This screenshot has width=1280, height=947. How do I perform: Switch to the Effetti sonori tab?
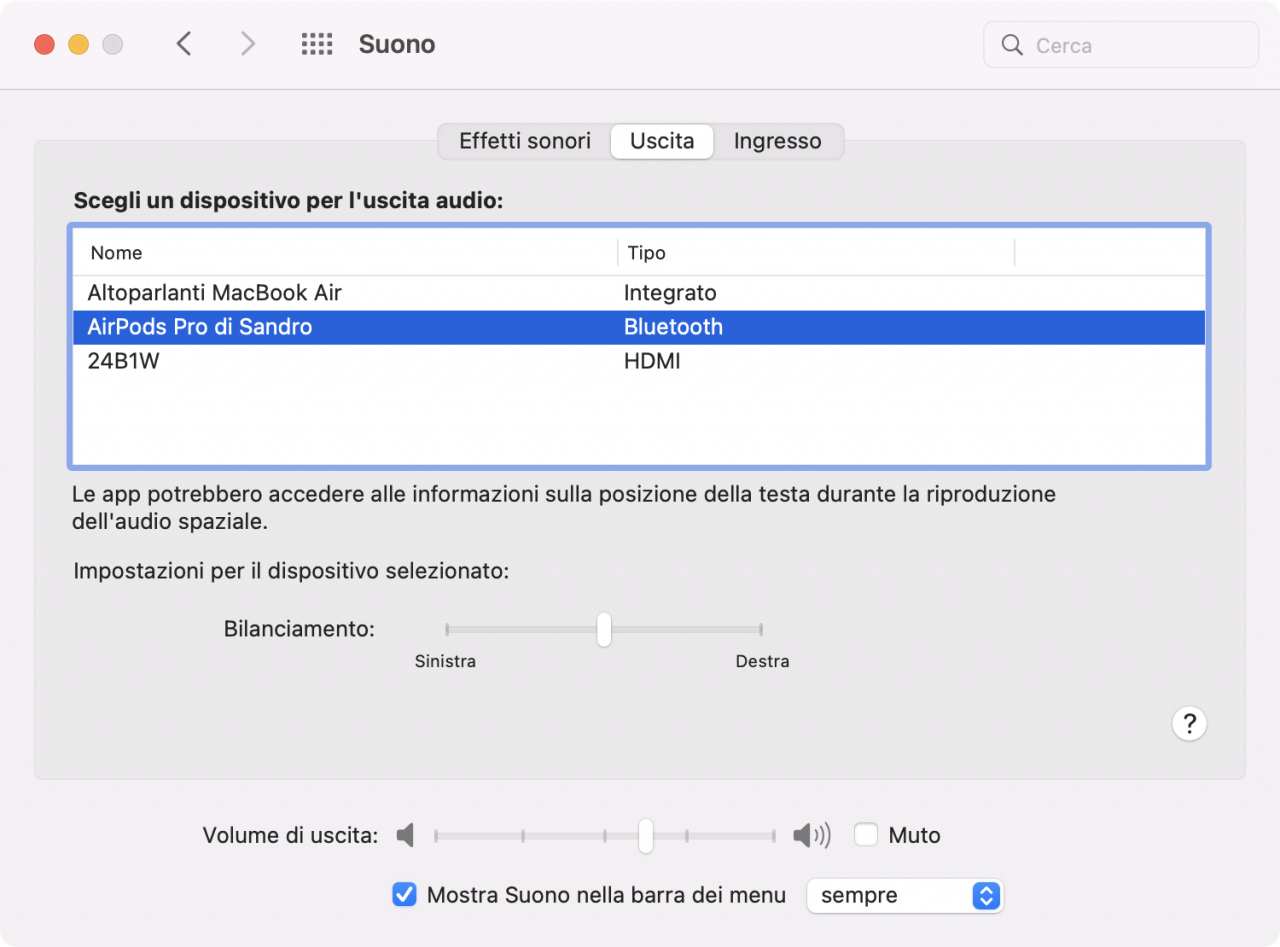point(525,141)
